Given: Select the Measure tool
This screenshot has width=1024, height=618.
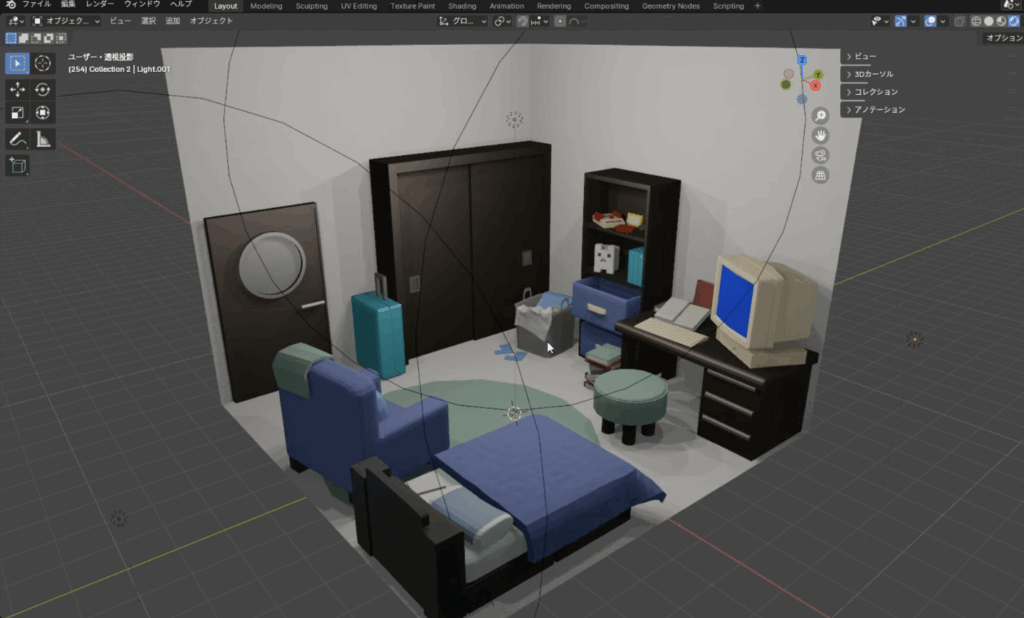Looking at the screenshot, I should pyautogui.click(x=43, y=139).
